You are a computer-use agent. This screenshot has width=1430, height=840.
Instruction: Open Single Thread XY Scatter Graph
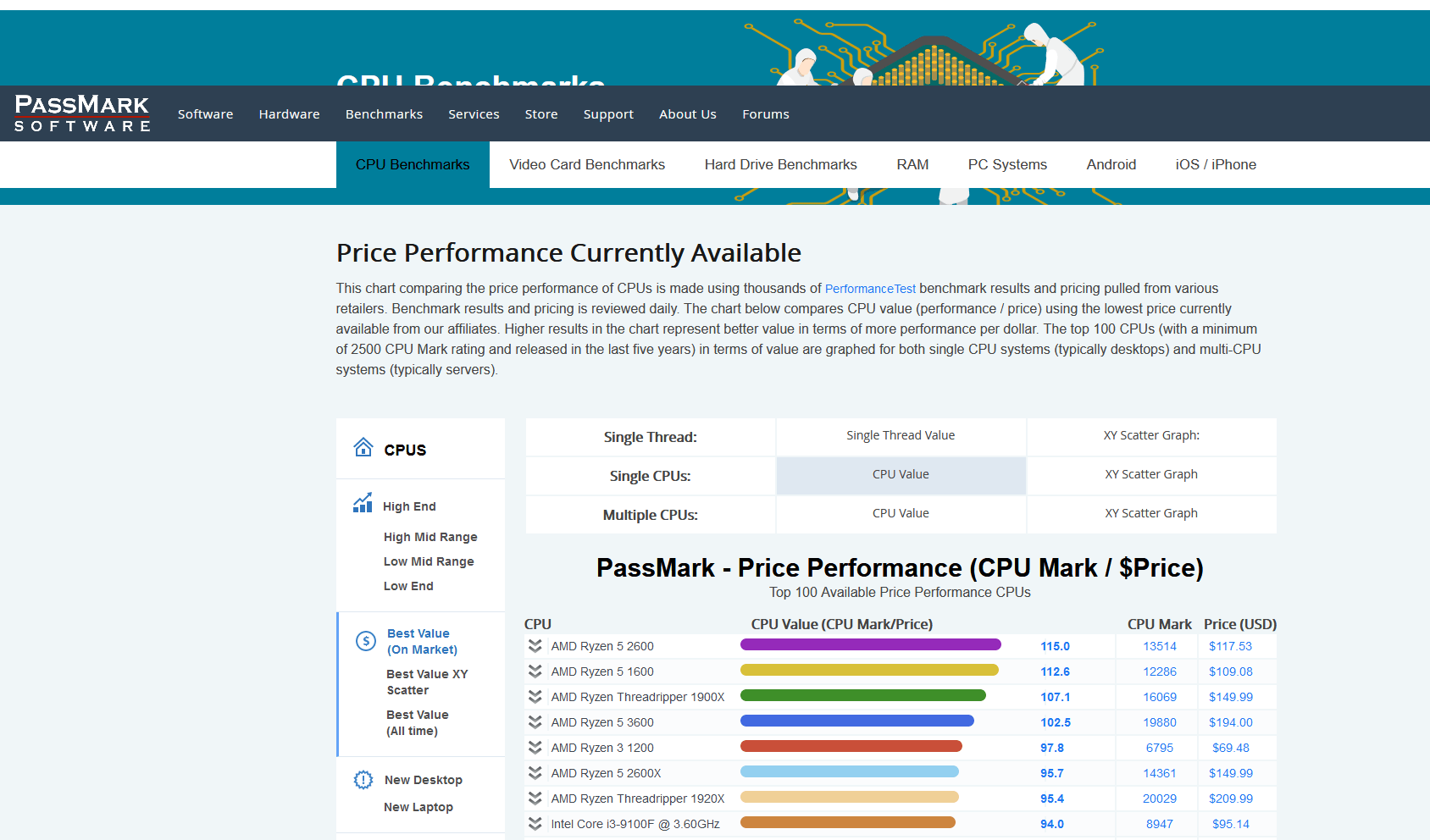point(1151,435)
